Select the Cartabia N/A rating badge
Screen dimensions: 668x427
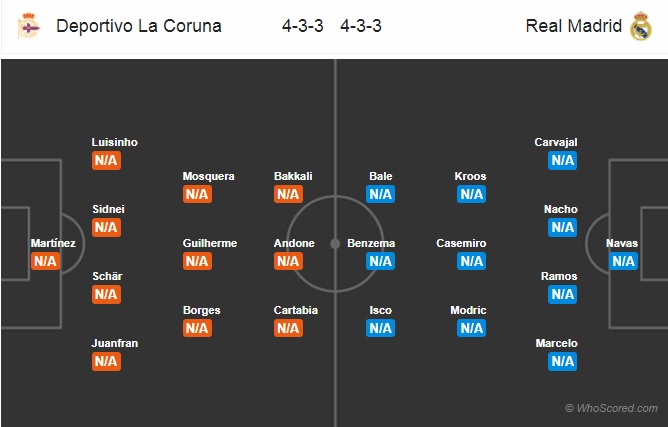[x=288, y=329]
